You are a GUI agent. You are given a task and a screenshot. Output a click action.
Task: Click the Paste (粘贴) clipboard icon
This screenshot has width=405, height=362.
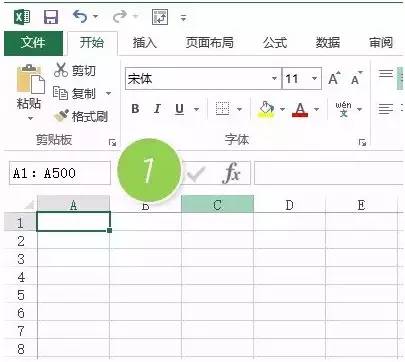30,79
